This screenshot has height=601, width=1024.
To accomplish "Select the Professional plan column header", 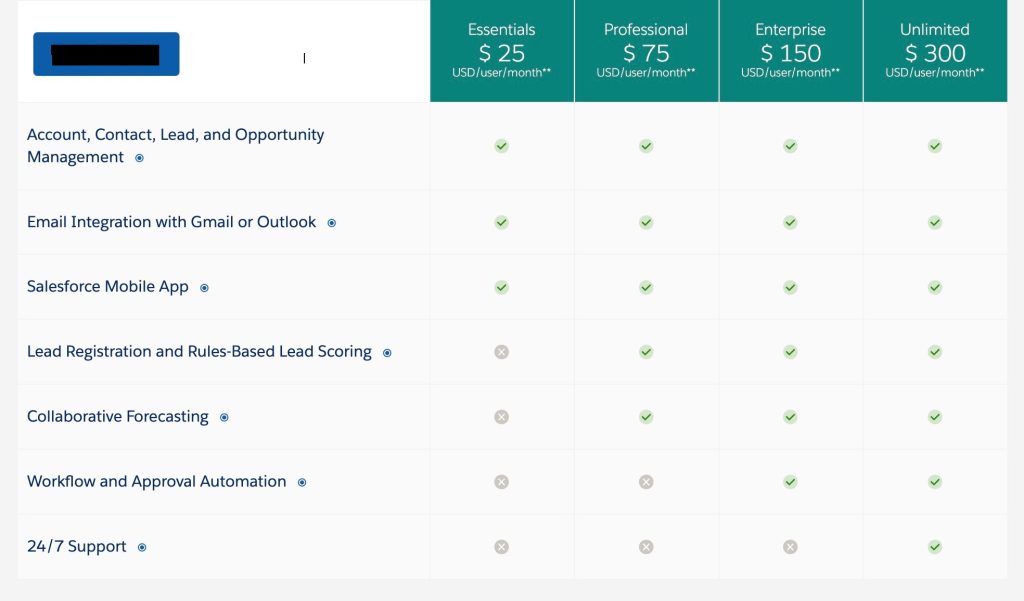I will [x=645, y=50].
